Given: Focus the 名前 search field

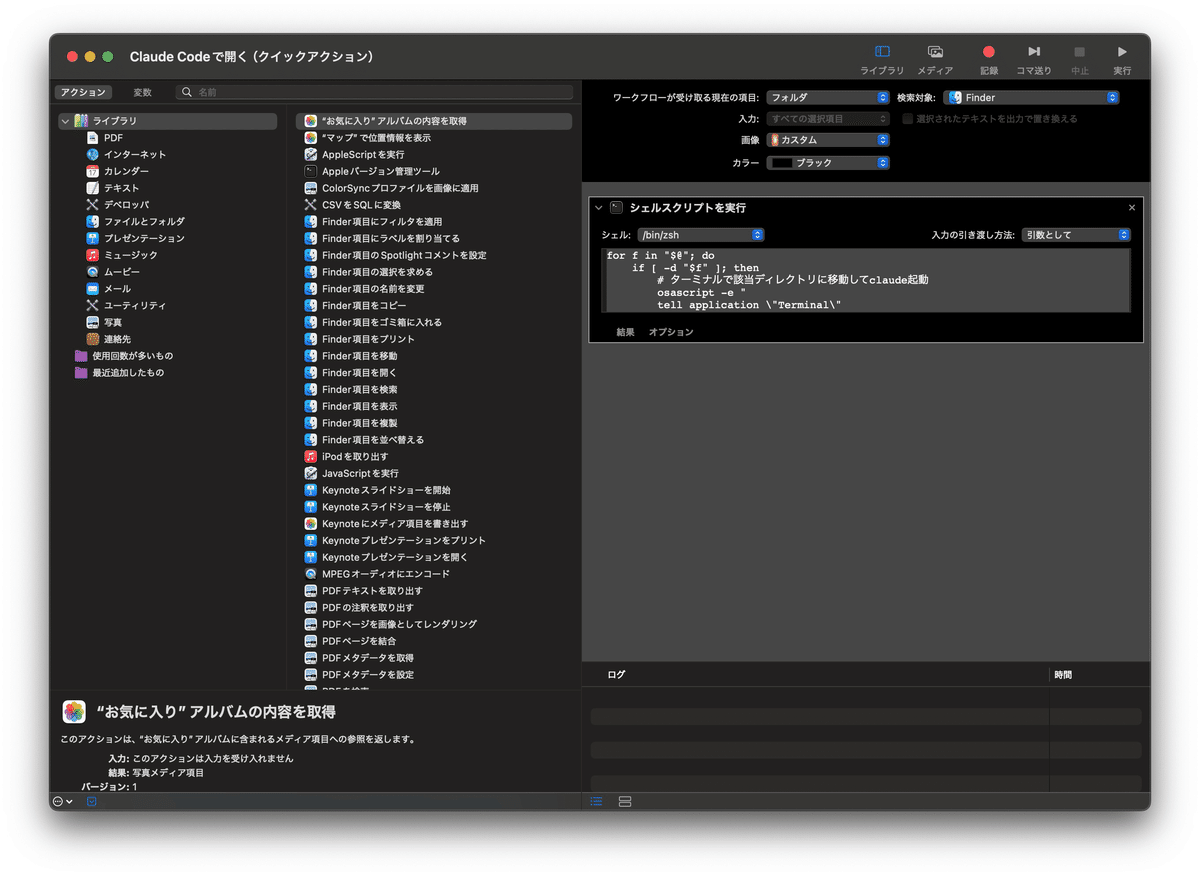Looking at the screenshot, I should tap(375, 92).
